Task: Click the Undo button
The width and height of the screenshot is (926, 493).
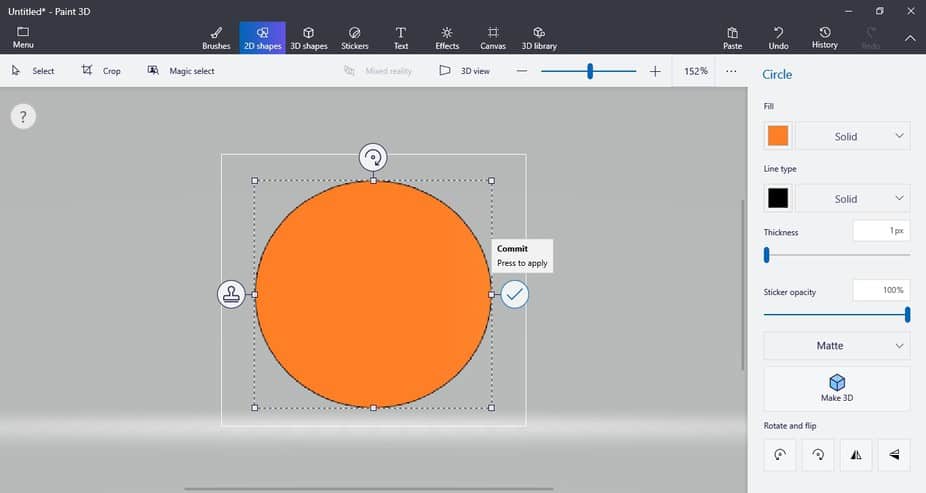Action: tap(778, 38)
